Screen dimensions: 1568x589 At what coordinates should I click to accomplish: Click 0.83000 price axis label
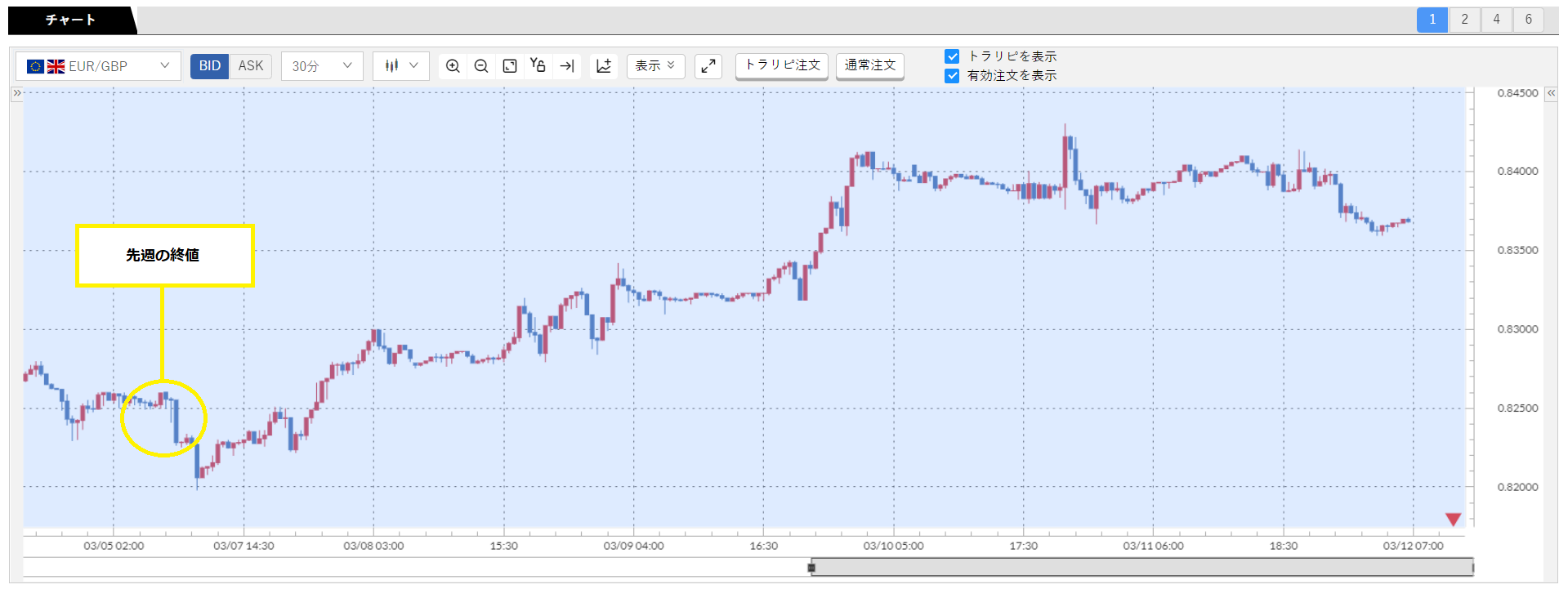(x=1517, y=329)
